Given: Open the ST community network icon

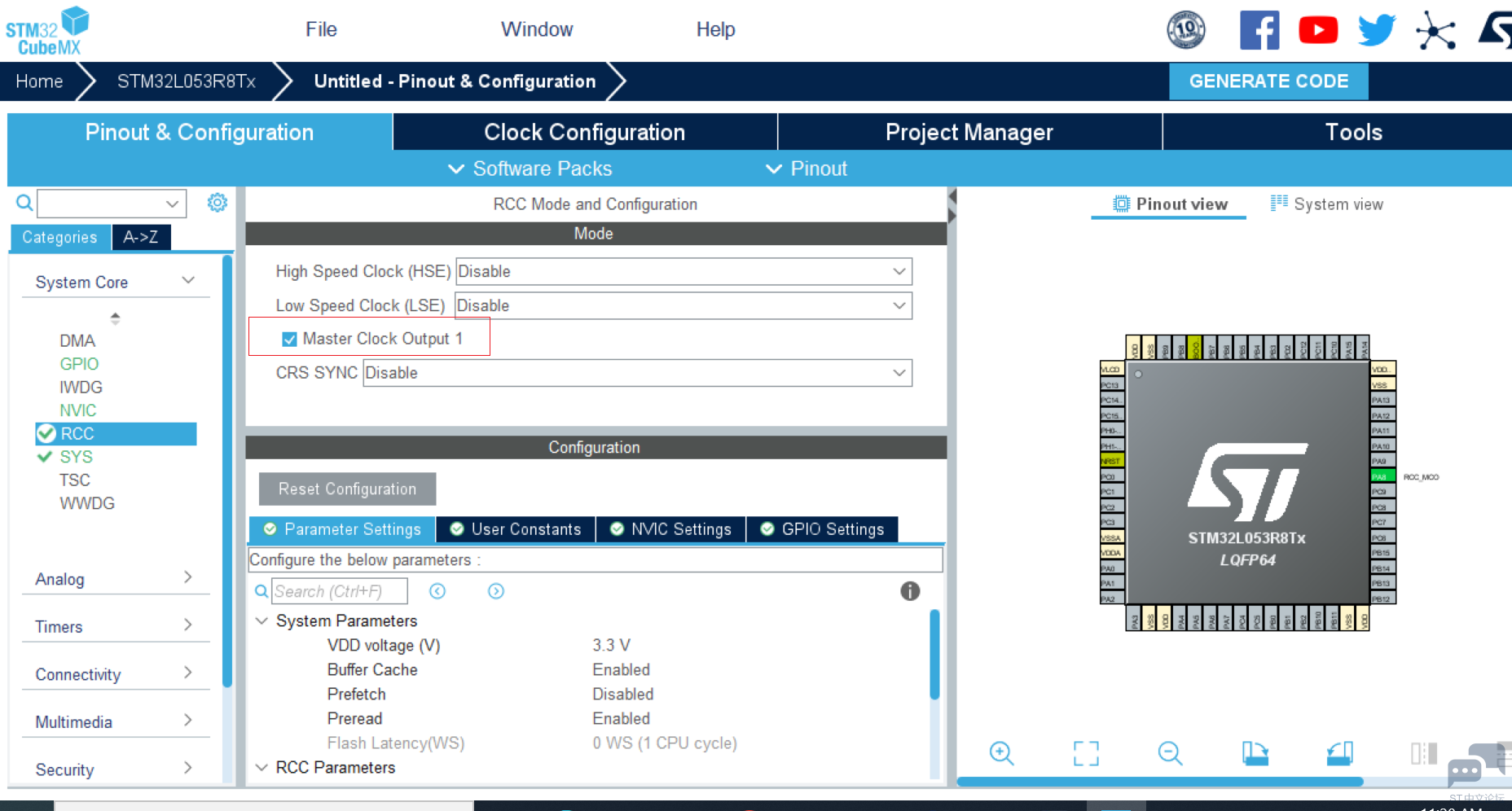Looking at the screenshot, I should [1435, 30].
